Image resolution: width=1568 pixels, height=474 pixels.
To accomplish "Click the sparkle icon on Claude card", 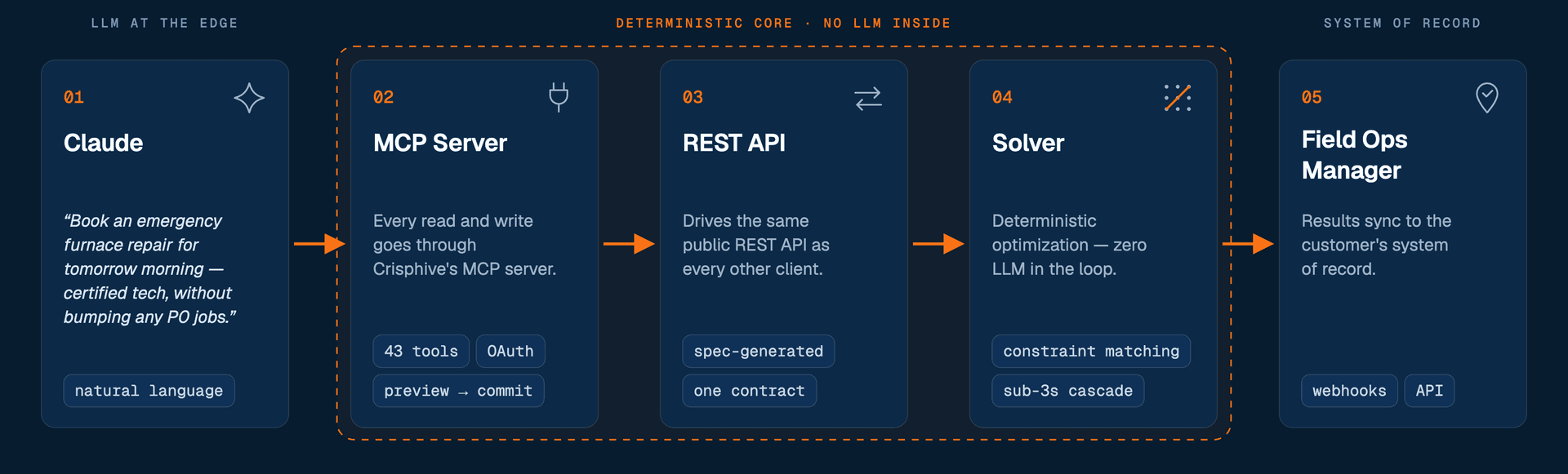I will coord(249,98).
